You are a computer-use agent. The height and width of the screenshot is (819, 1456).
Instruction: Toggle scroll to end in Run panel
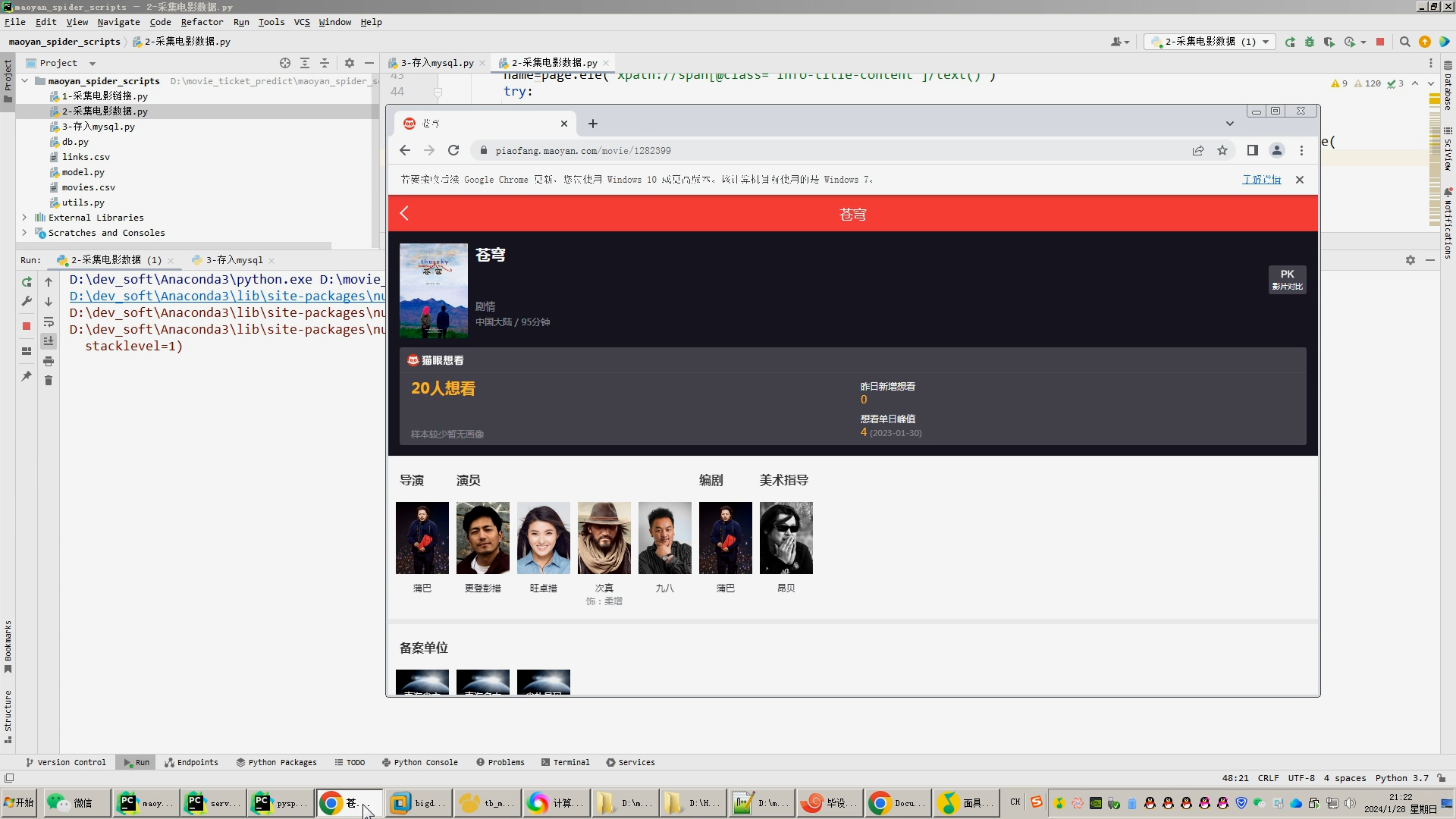pyautogui.click(x=49, y=341)
